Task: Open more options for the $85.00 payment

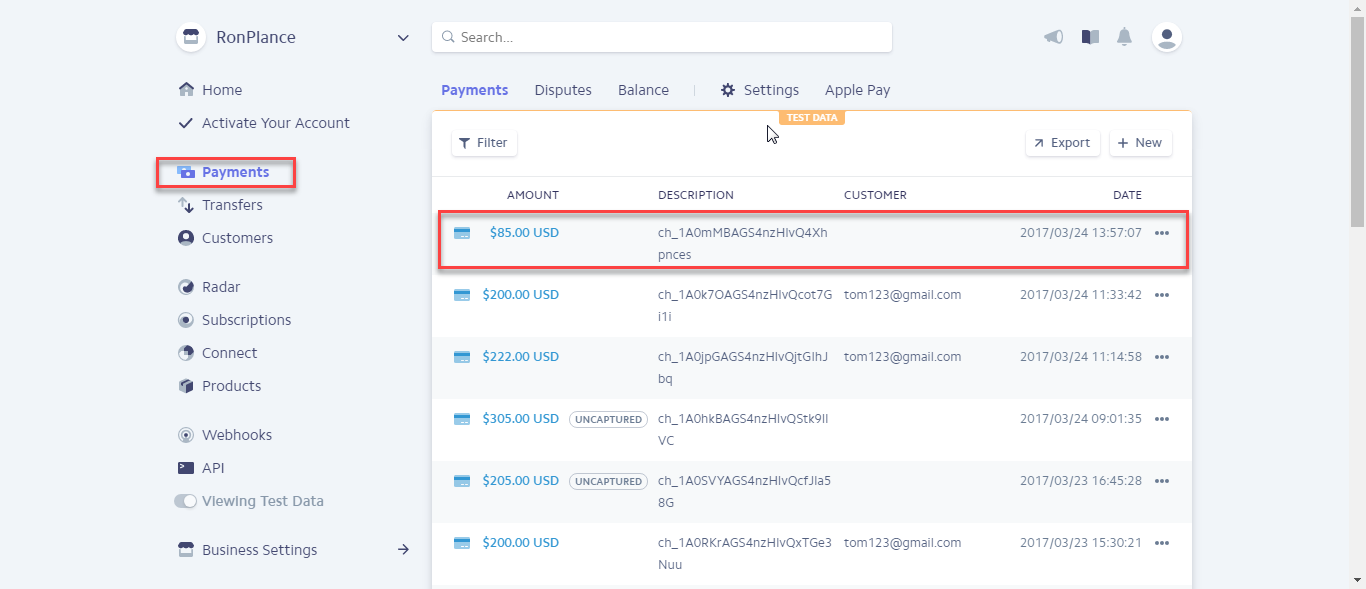Action: 1161,233
